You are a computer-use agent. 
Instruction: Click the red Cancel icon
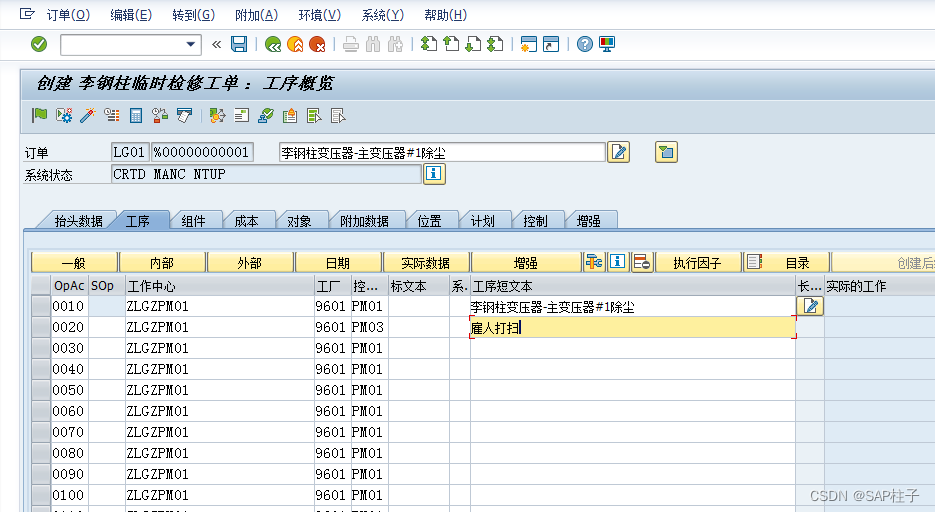pyautogui.click(x=317, y=44)
